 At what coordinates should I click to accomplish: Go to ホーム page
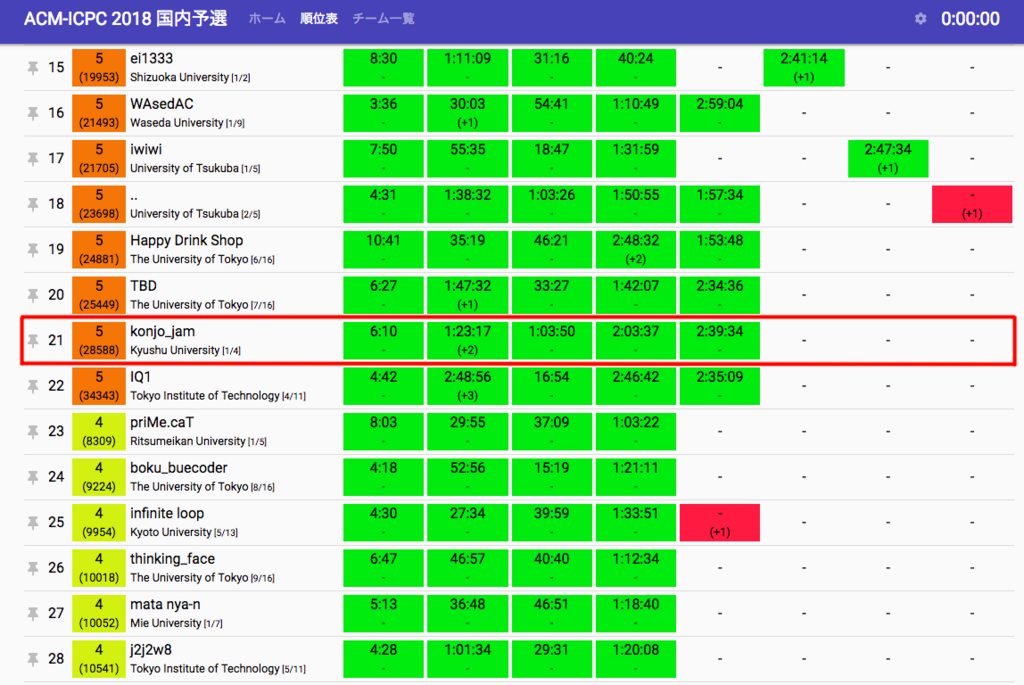(x=267, y=18)
